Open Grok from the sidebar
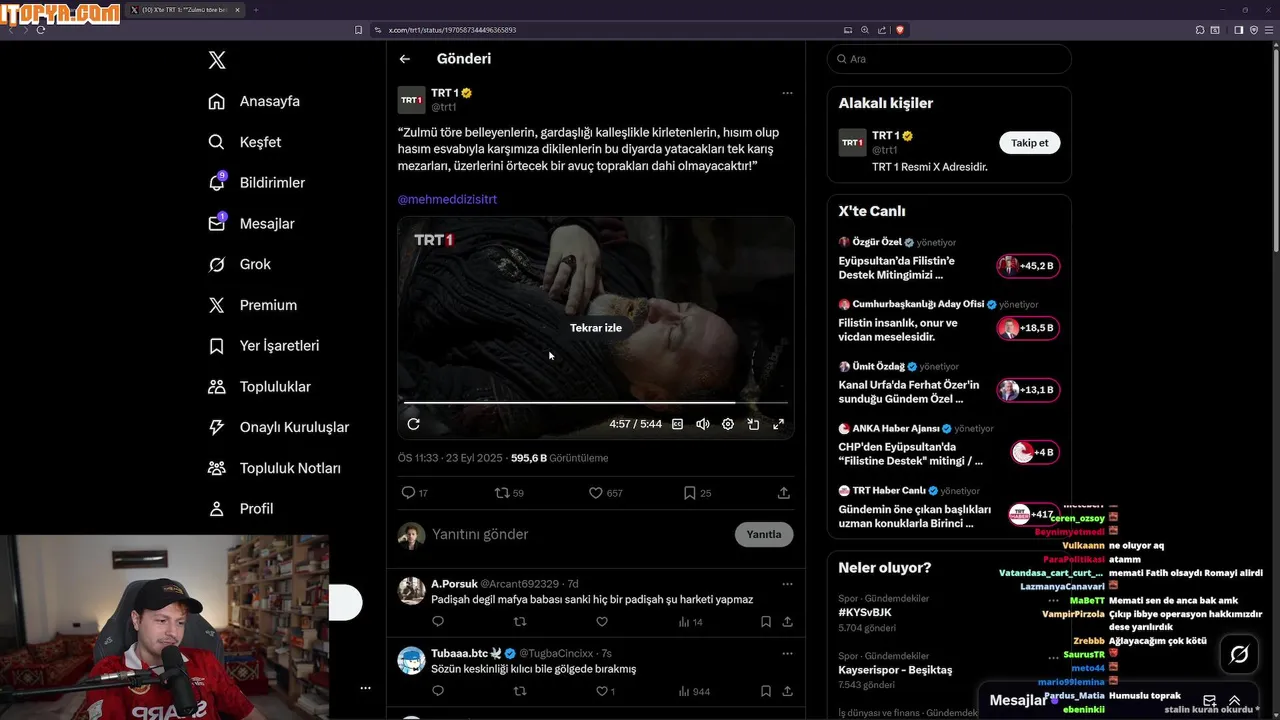The width and height of the screenshot is (1280, 720). (239, 264)
